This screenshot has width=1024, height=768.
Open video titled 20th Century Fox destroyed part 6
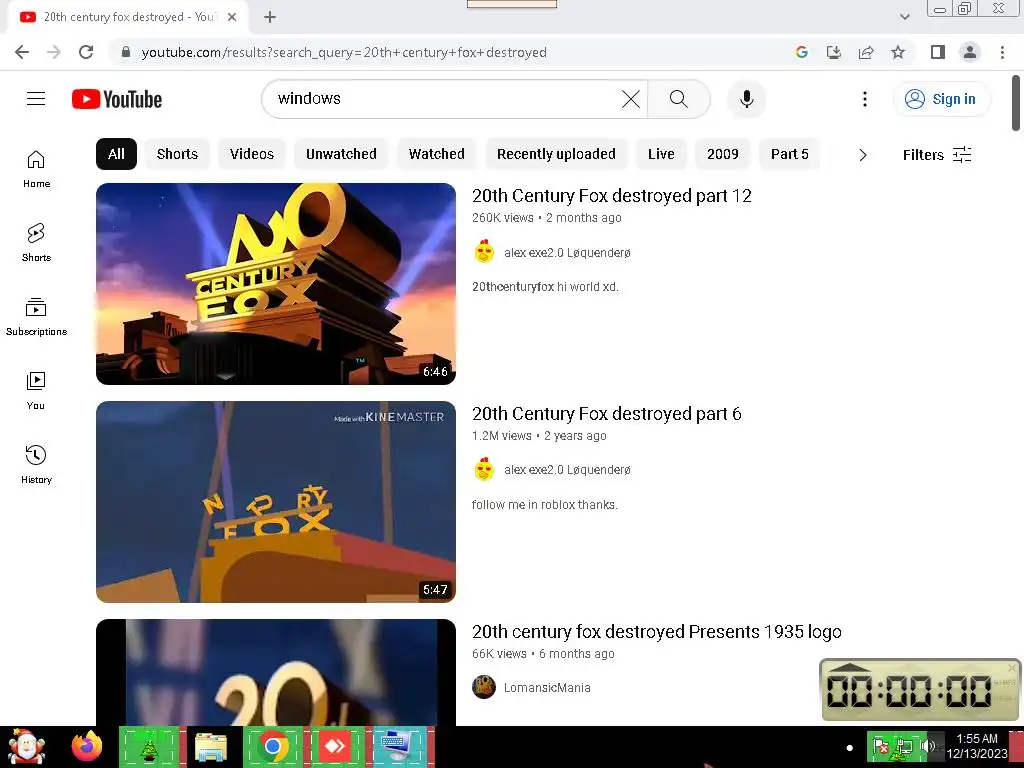(x=606, y=414)
